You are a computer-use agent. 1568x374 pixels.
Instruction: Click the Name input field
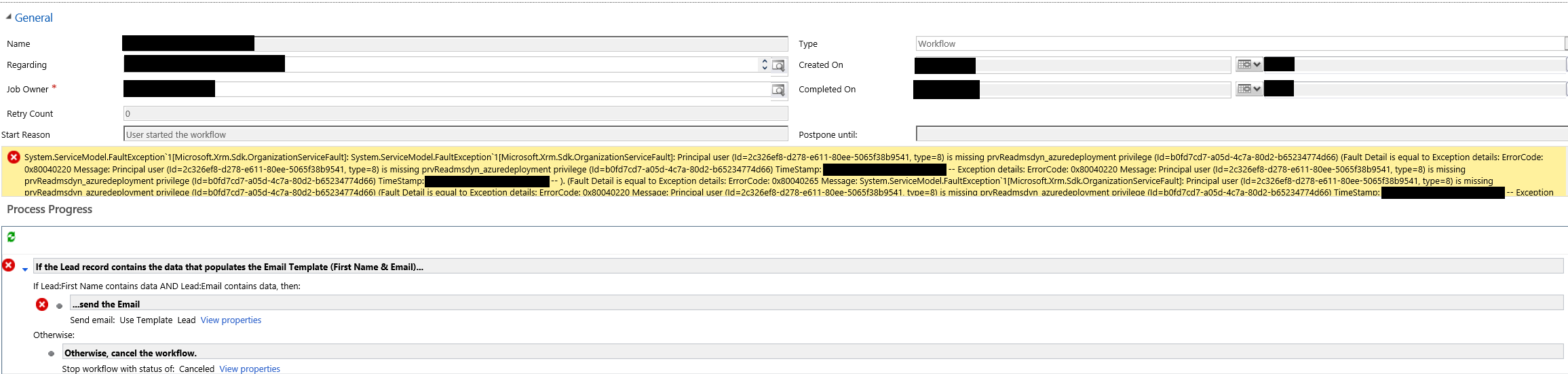pos(455,43)
